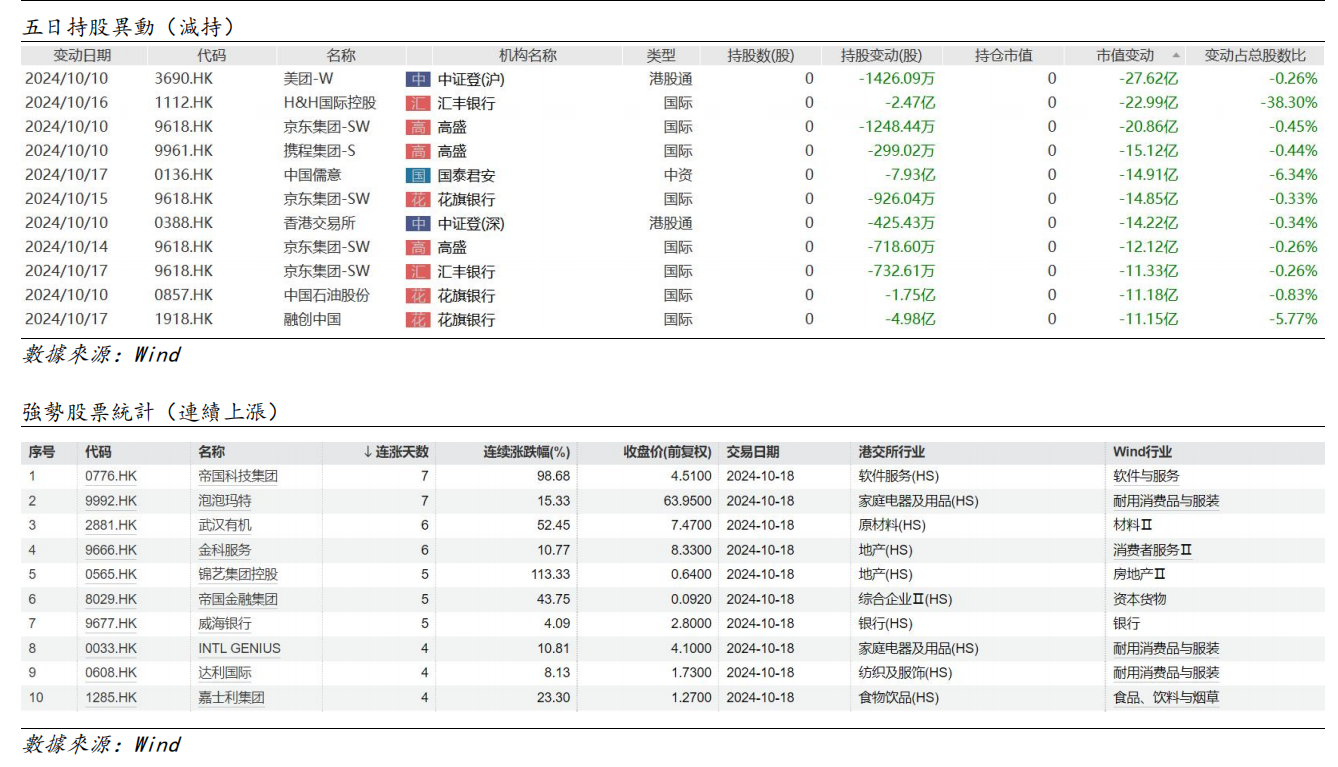Open stock code 9992.HK link
This screenshot has width=1338, height=767.
click(111, 501)
